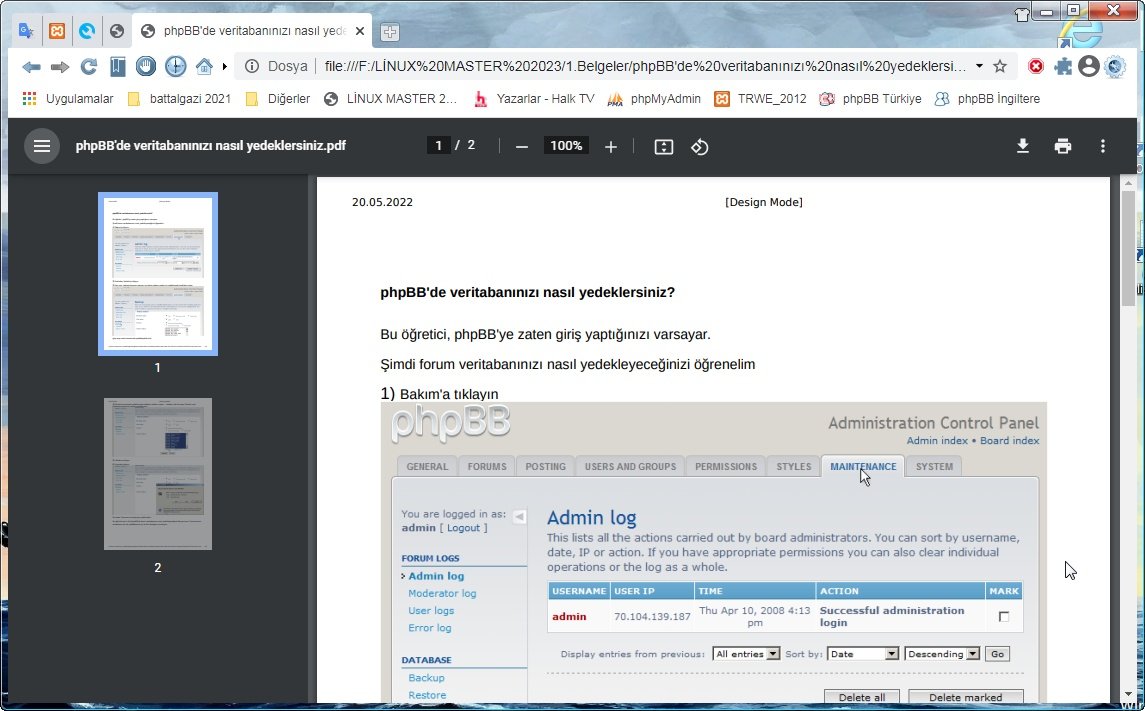Open the phpBB Türkiye bookmark

(x=870, y=99)
